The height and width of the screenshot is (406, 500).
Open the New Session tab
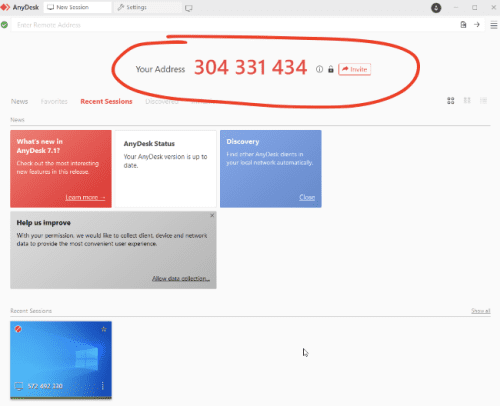[77, 7]
